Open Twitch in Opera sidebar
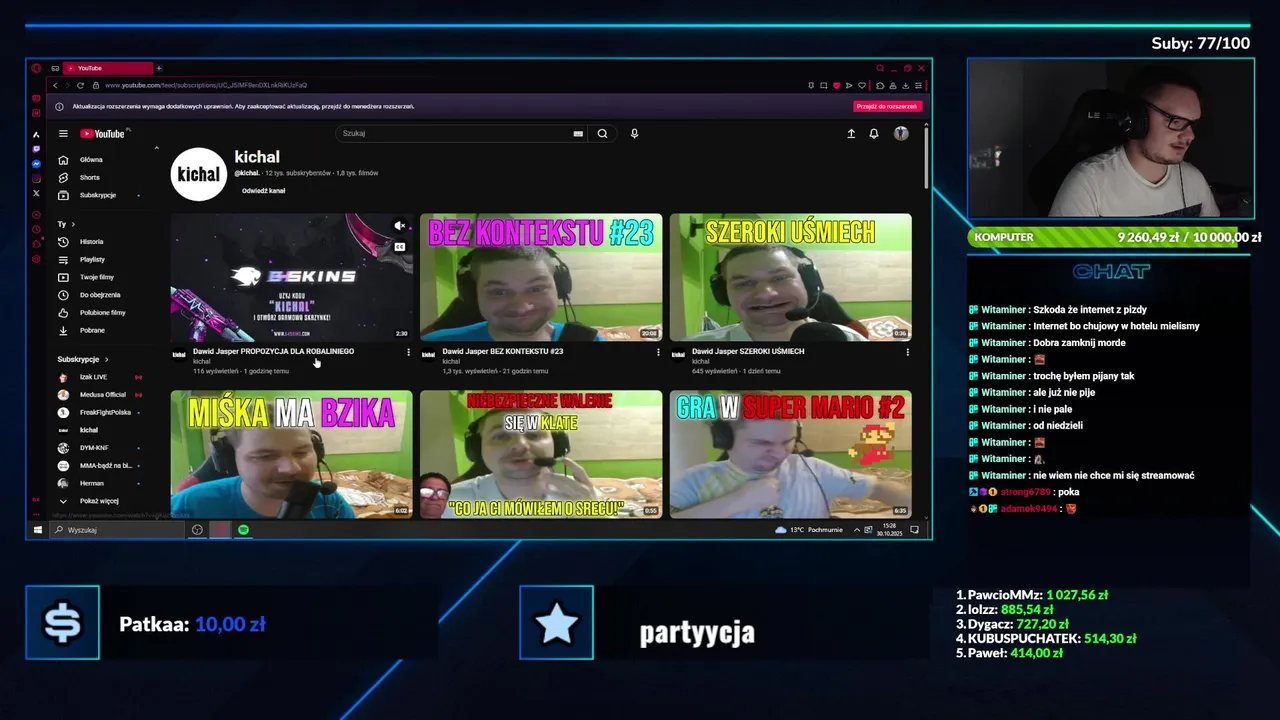Viewport: 1280px width, 720px height. click(x=36, y=149)
